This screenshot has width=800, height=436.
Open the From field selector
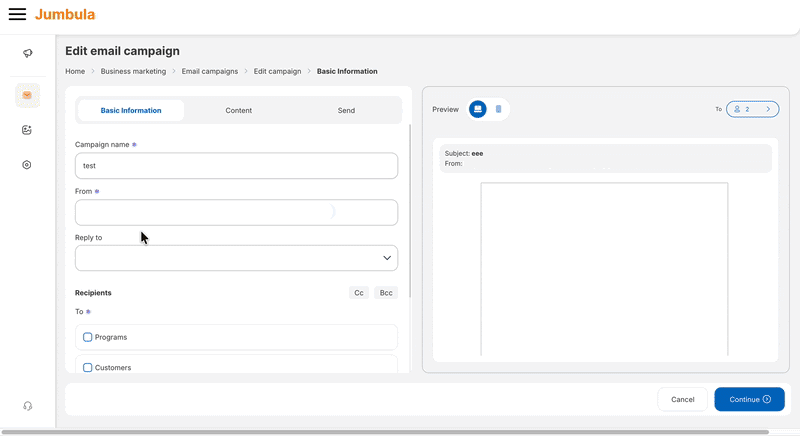[x=236, y=212]
